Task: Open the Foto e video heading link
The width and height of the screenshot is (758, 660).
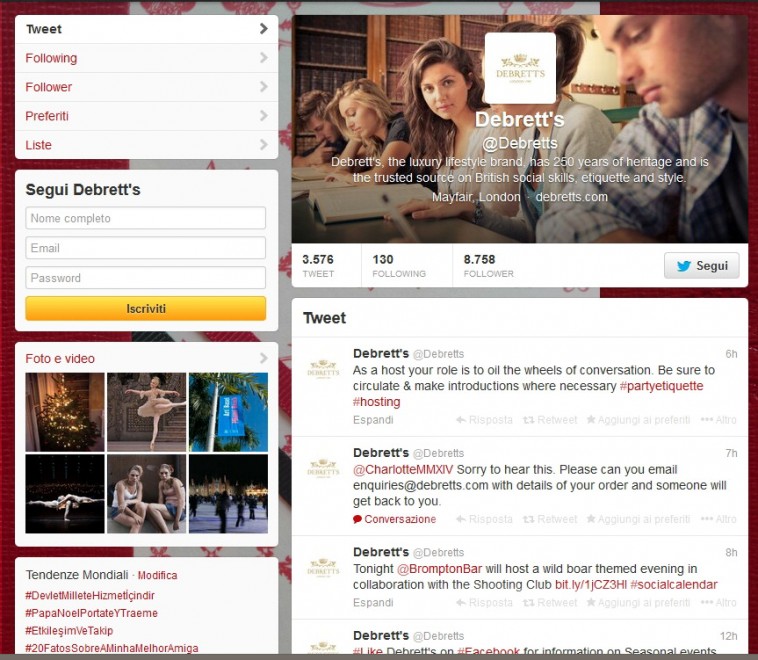Action: 60,359
